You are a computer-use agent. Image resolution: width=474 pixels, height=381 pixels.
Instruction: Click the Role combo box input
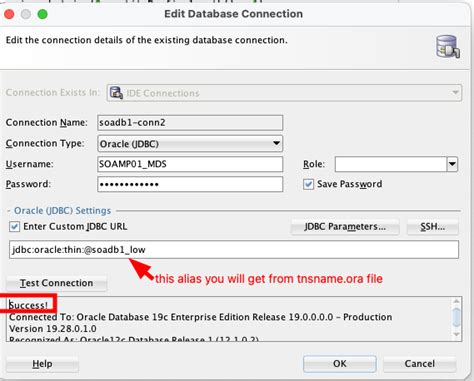[x=391, y=164]
